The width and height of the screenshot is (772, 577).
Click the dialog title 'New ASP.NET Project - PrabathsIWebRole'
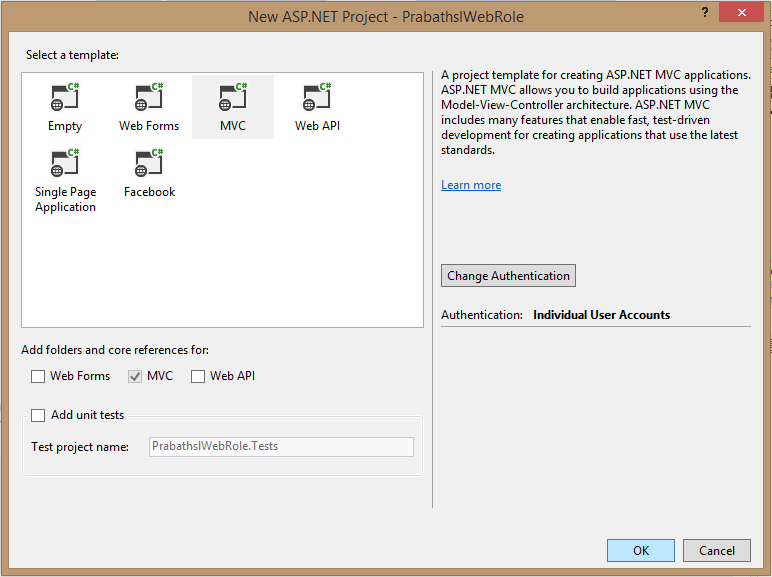386,17
